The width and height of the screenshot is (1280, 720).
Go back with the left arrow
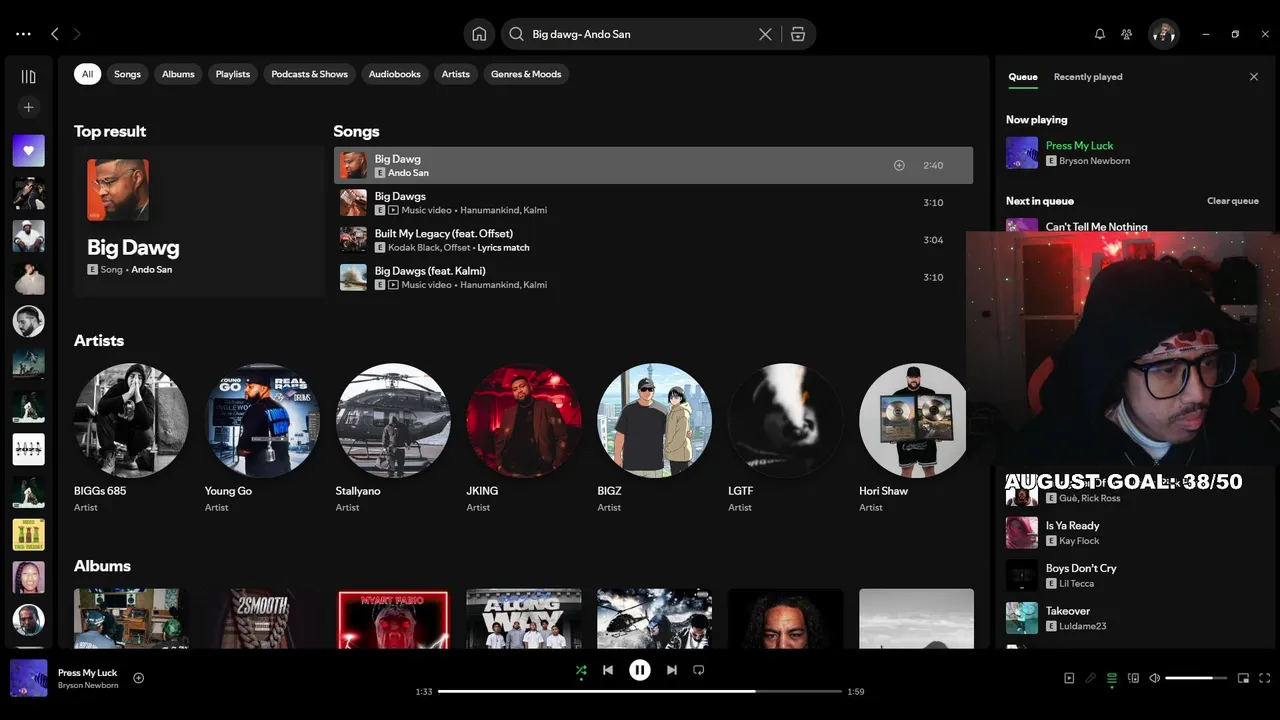(55, 34)
